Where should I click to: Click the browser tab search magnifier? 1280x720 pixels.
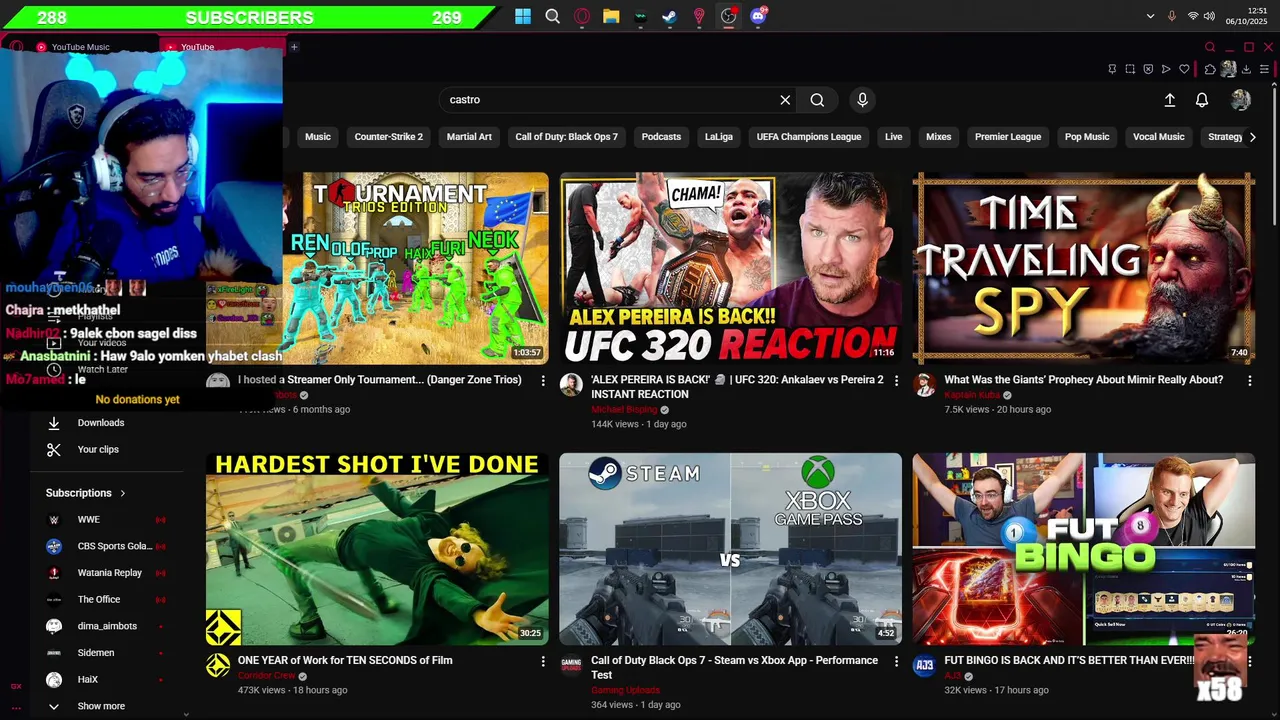pos(1210,47)
